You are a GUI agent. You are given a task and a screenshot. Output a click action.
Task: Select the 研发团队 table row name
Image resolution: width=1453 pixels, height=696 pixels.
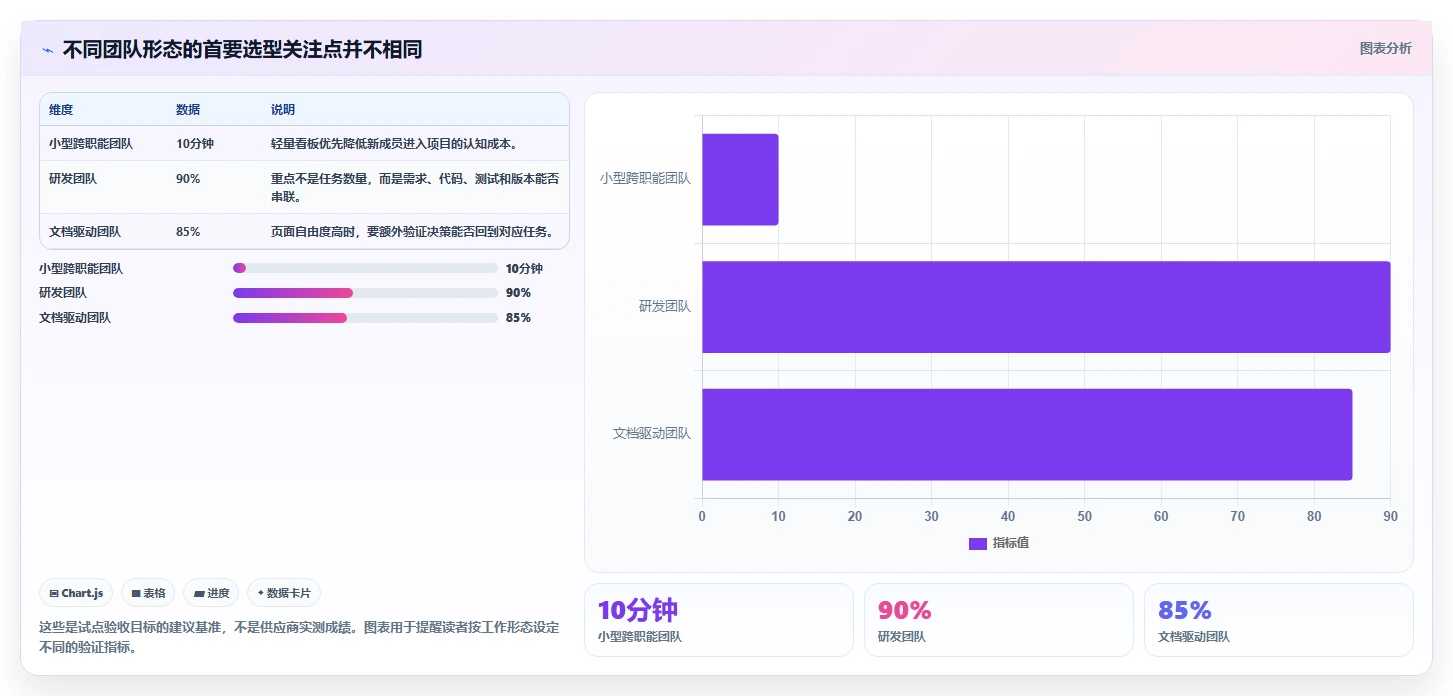[73, 179]
